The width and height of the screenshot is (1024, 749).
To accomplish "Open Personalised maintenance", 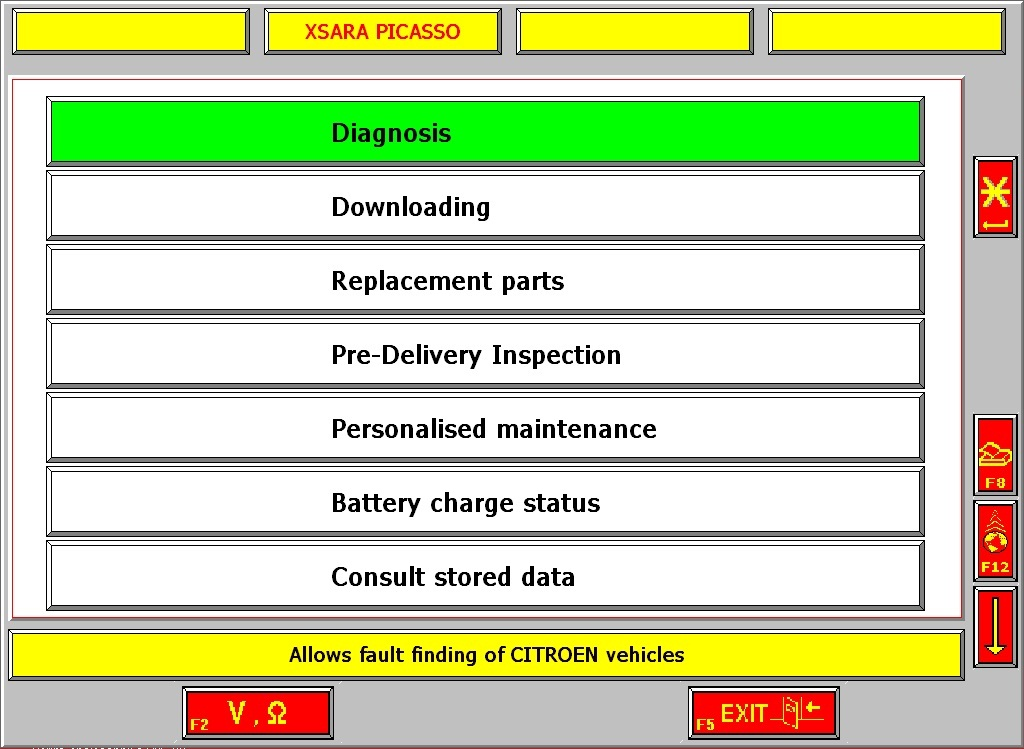I will coord(485,429).
